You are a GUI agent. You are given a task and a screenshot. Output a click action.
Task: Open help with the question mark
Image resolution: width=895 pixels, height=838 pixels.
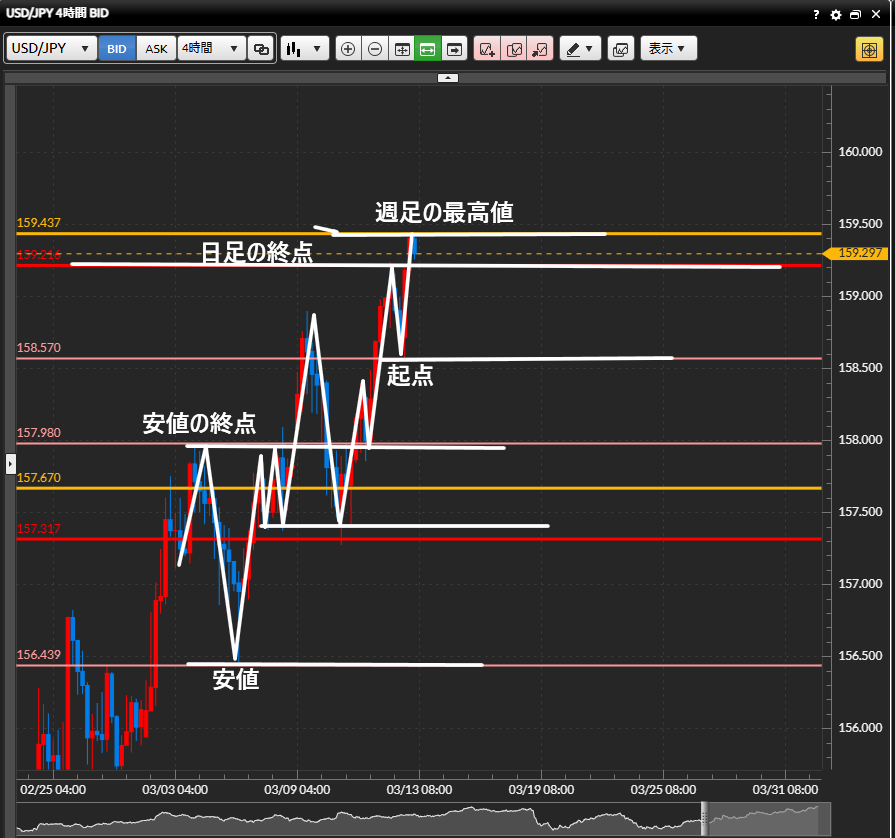click(x=817, y=15)
